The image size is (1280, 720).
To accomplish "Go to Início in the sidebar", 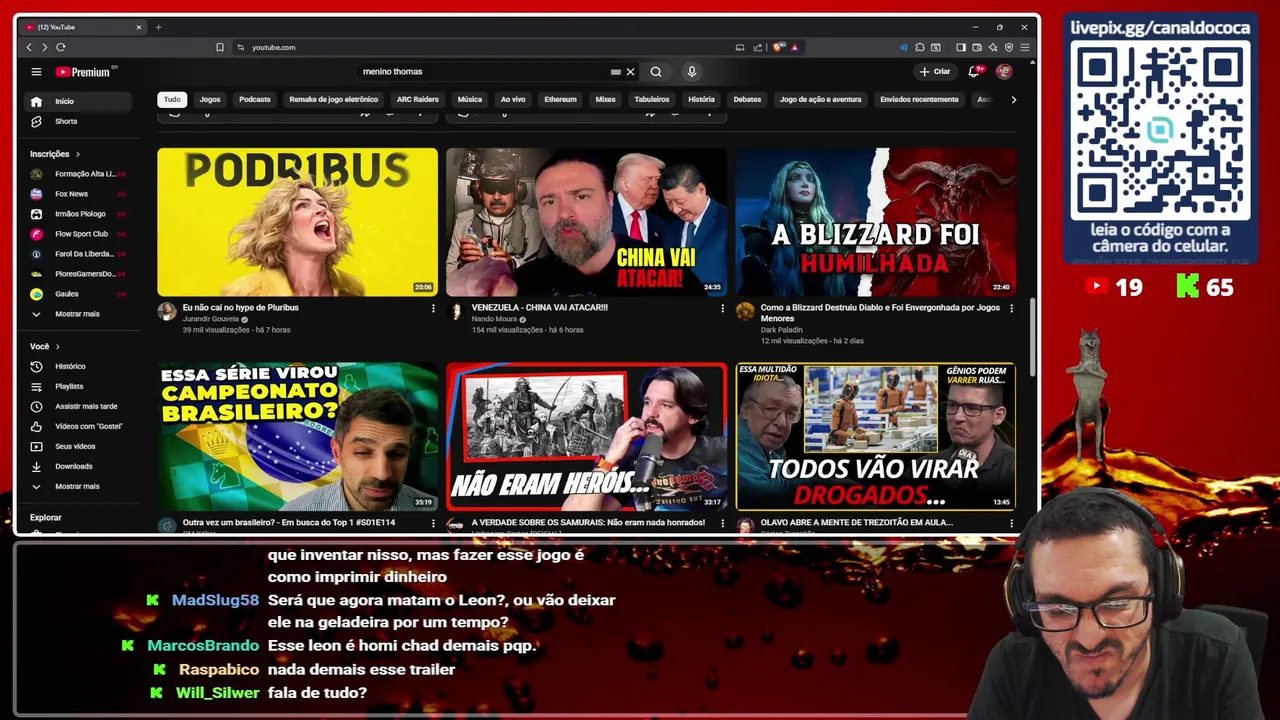I will (x=78, y=101).
